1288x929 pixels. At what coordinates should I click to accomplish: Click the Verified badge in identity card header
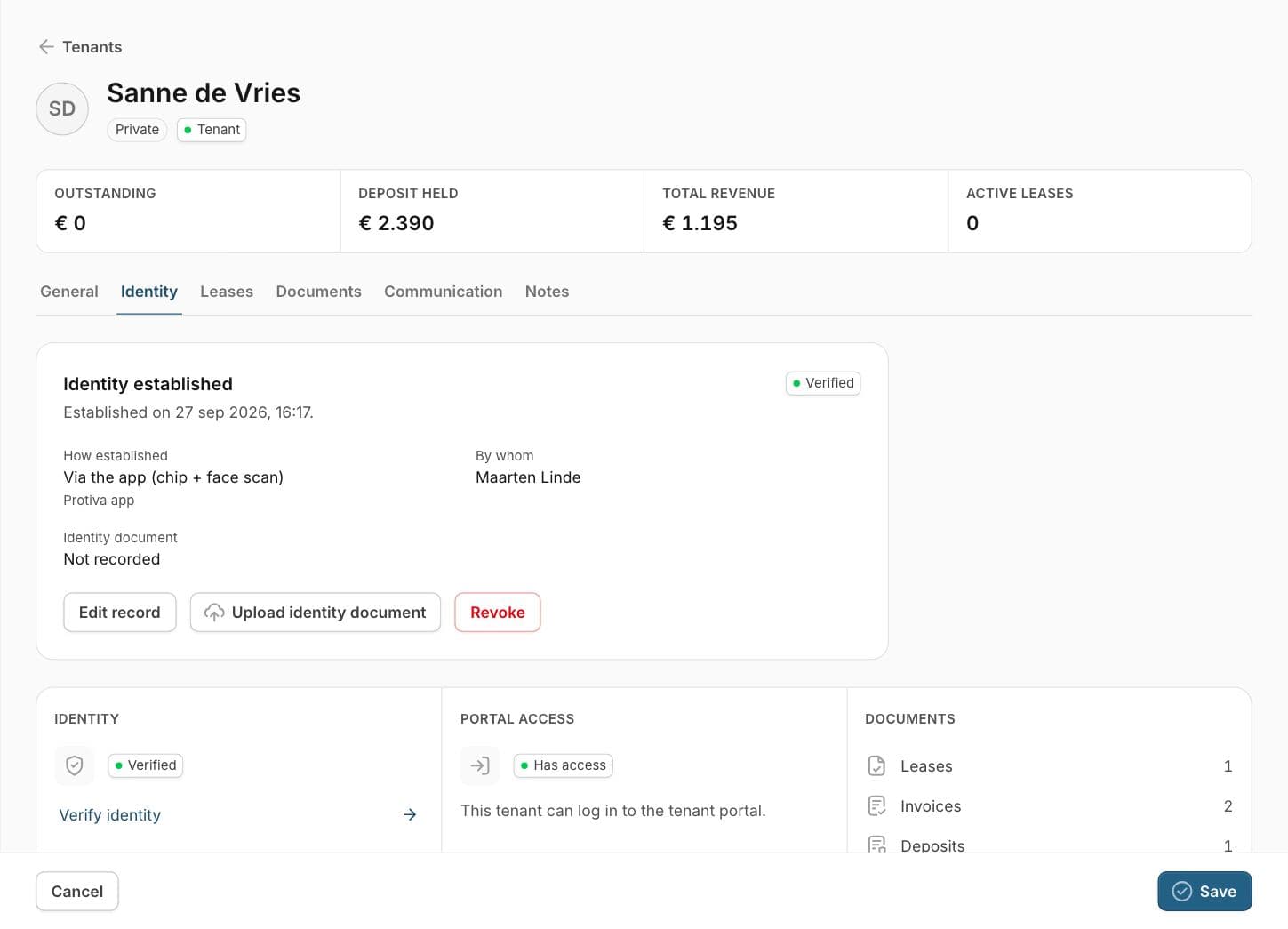(x=823, y=383)
